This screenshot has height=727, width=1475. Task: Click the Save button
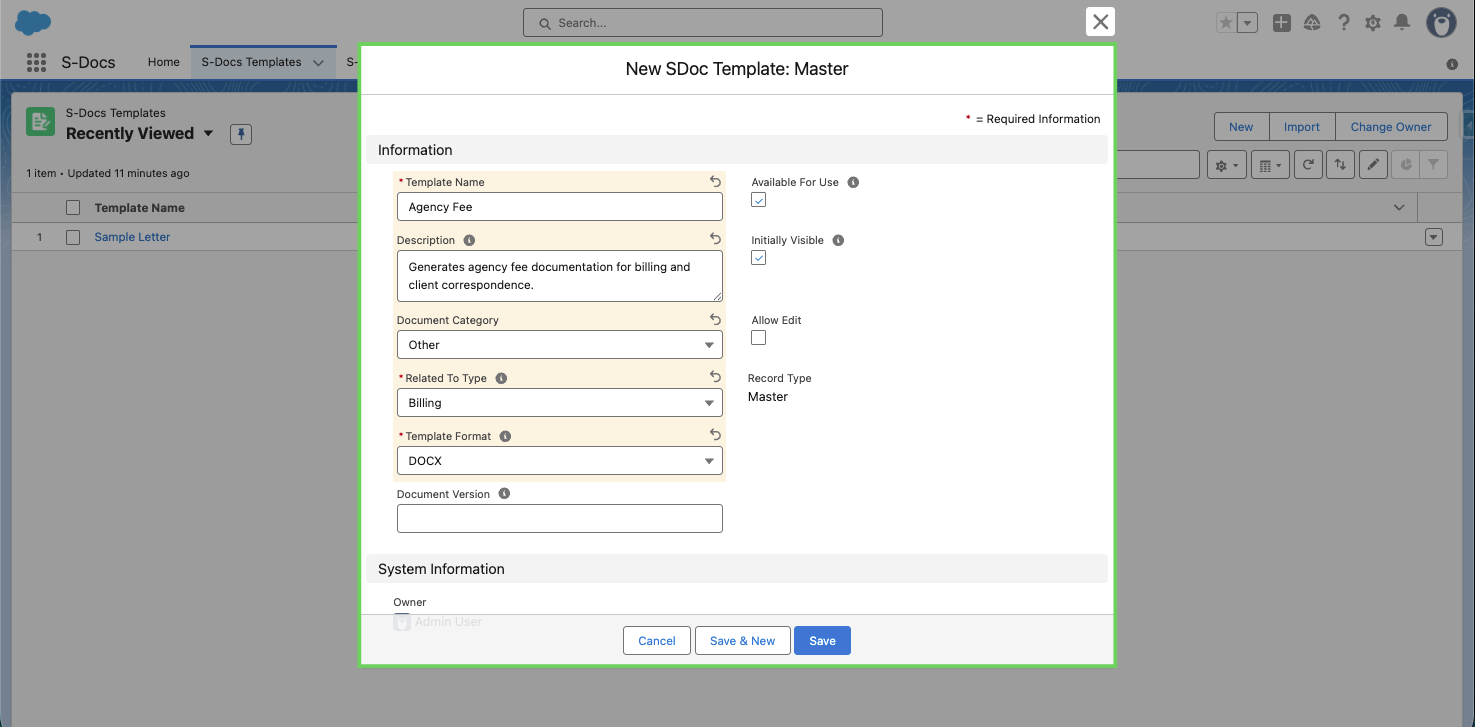point(822,641)
